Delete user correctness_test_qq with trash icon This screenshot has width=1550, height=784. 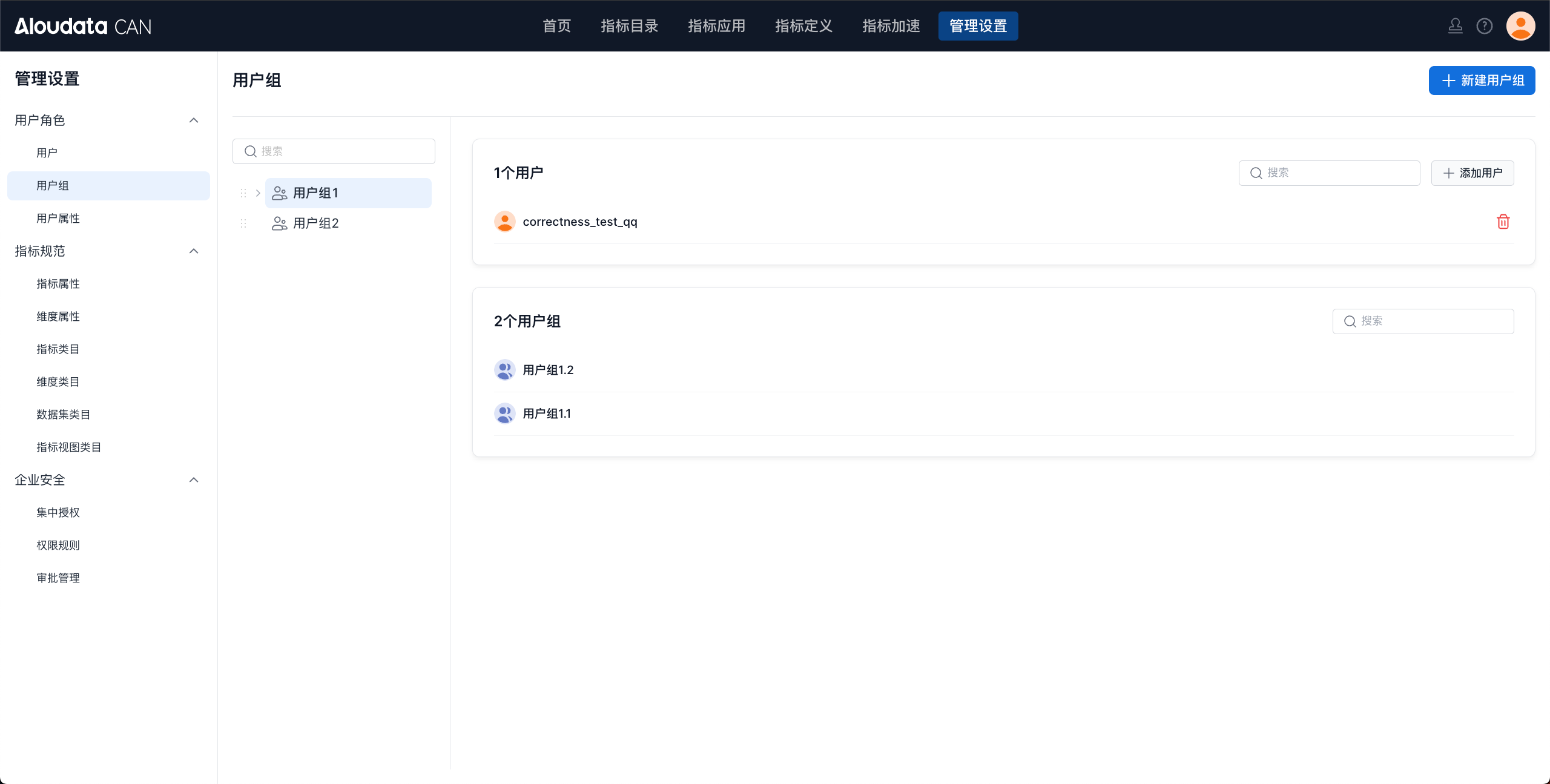pos(1503,222)
